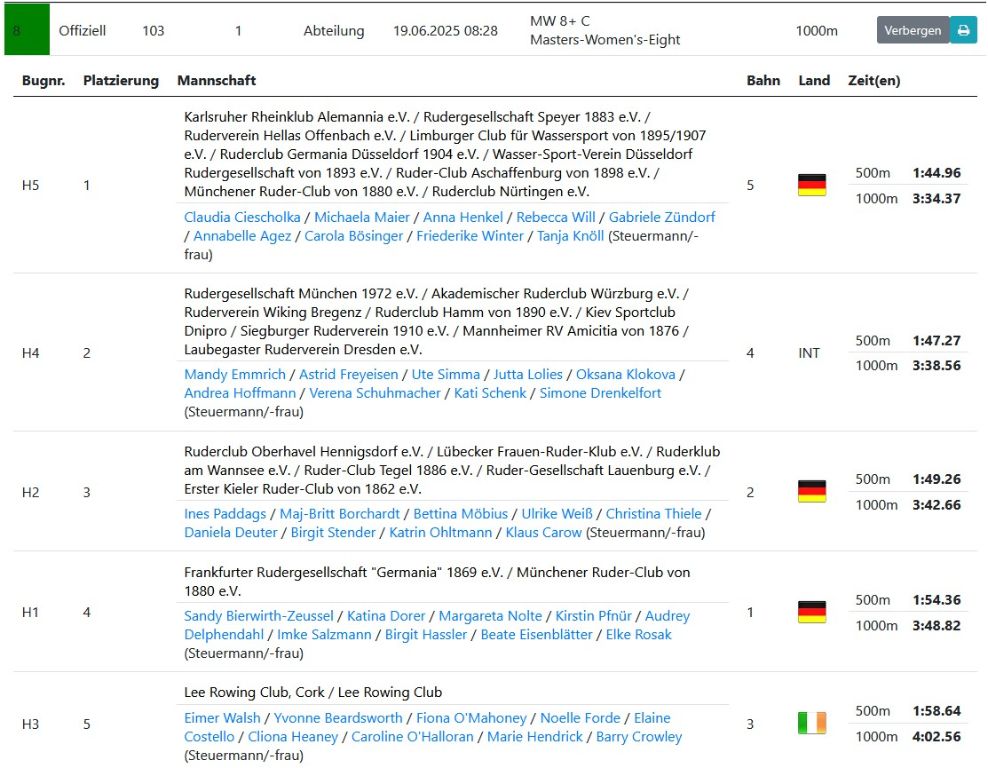Viewport: 988px width, 768px height.
Task: Click the German flag in row H5
Action: pyautogui.click(x=812, y=185)
